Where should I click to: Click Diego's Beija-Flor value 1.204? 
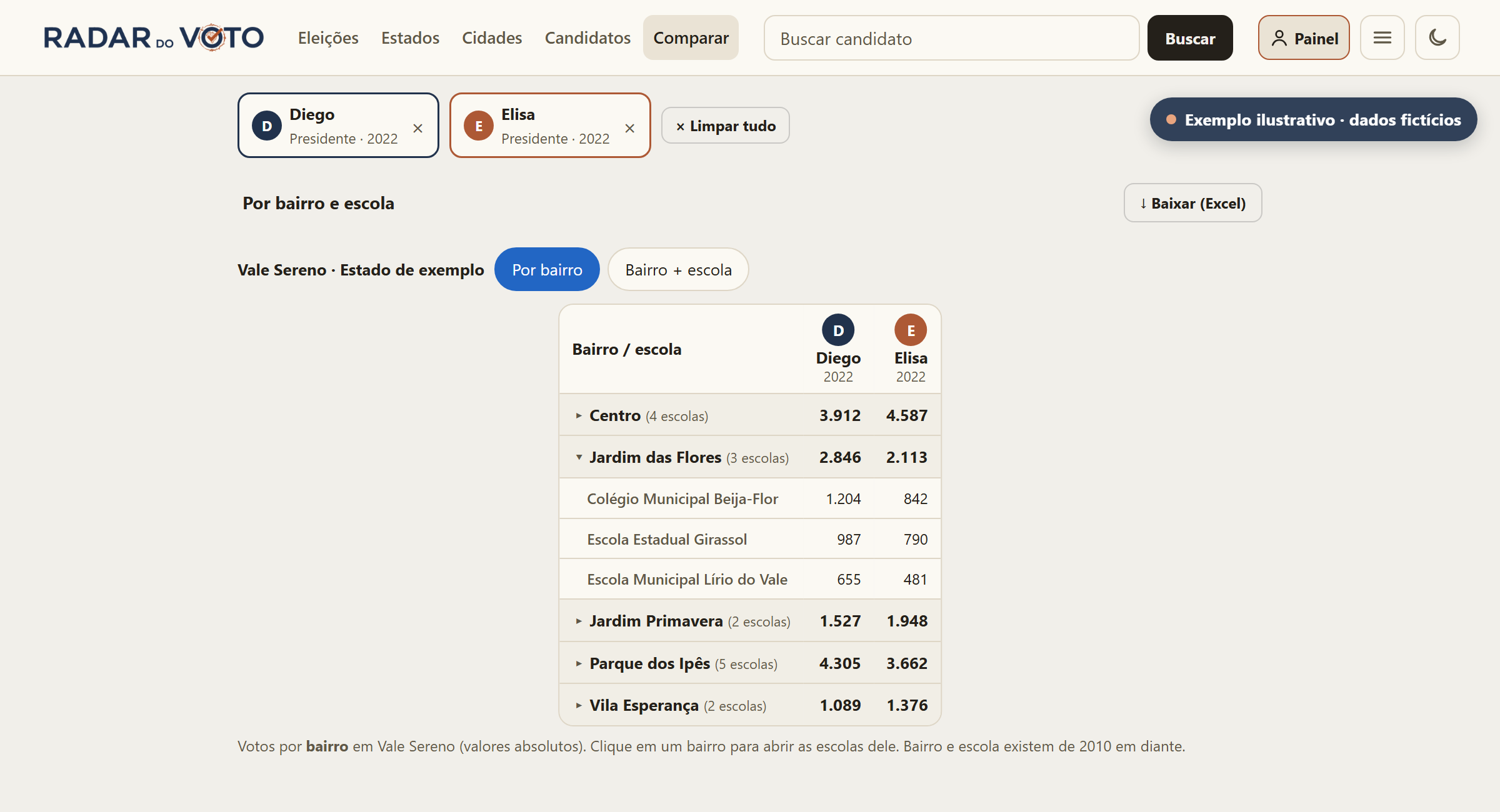tap(843, 499)
